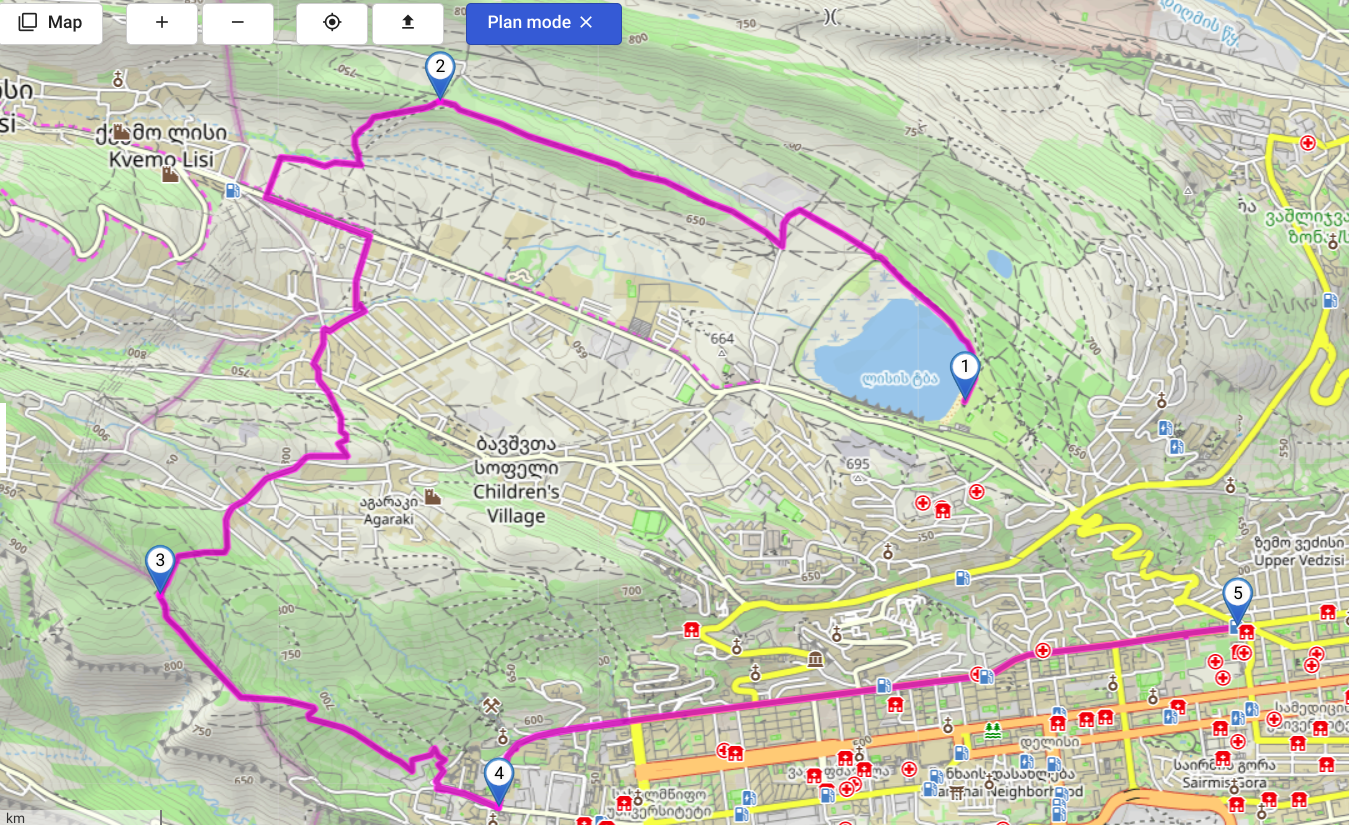Select the 664 elevation peak marker
1349x825 pixels.
721,352
